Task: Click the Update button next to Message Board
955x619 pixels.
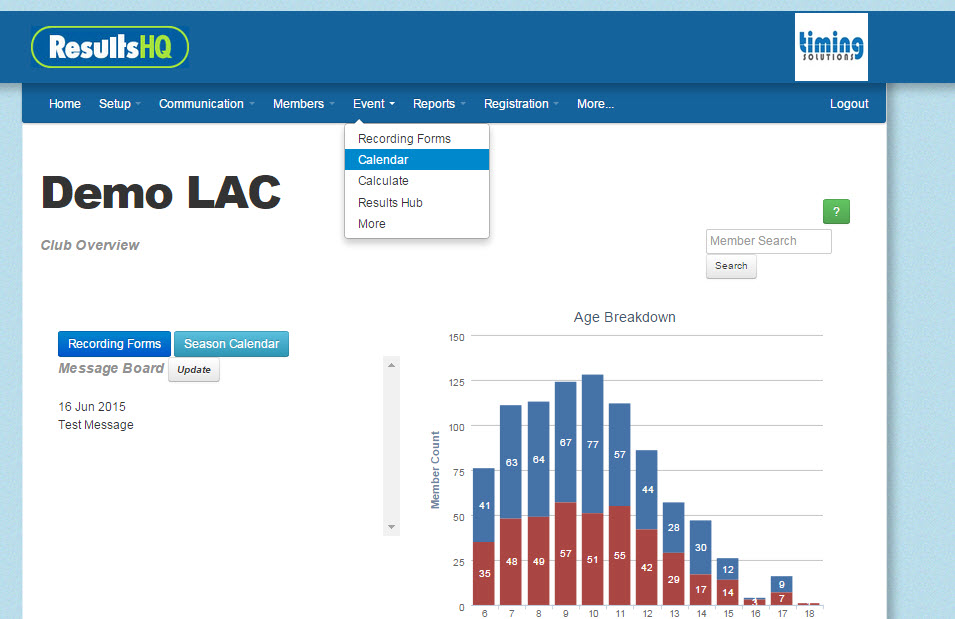Action: [193, 369]
